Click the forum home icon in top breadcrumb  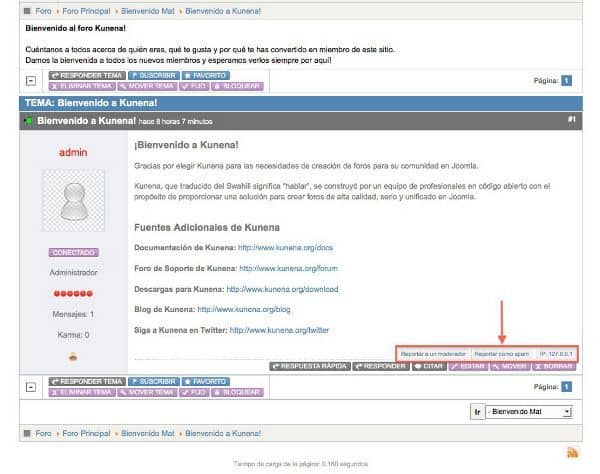27,11
